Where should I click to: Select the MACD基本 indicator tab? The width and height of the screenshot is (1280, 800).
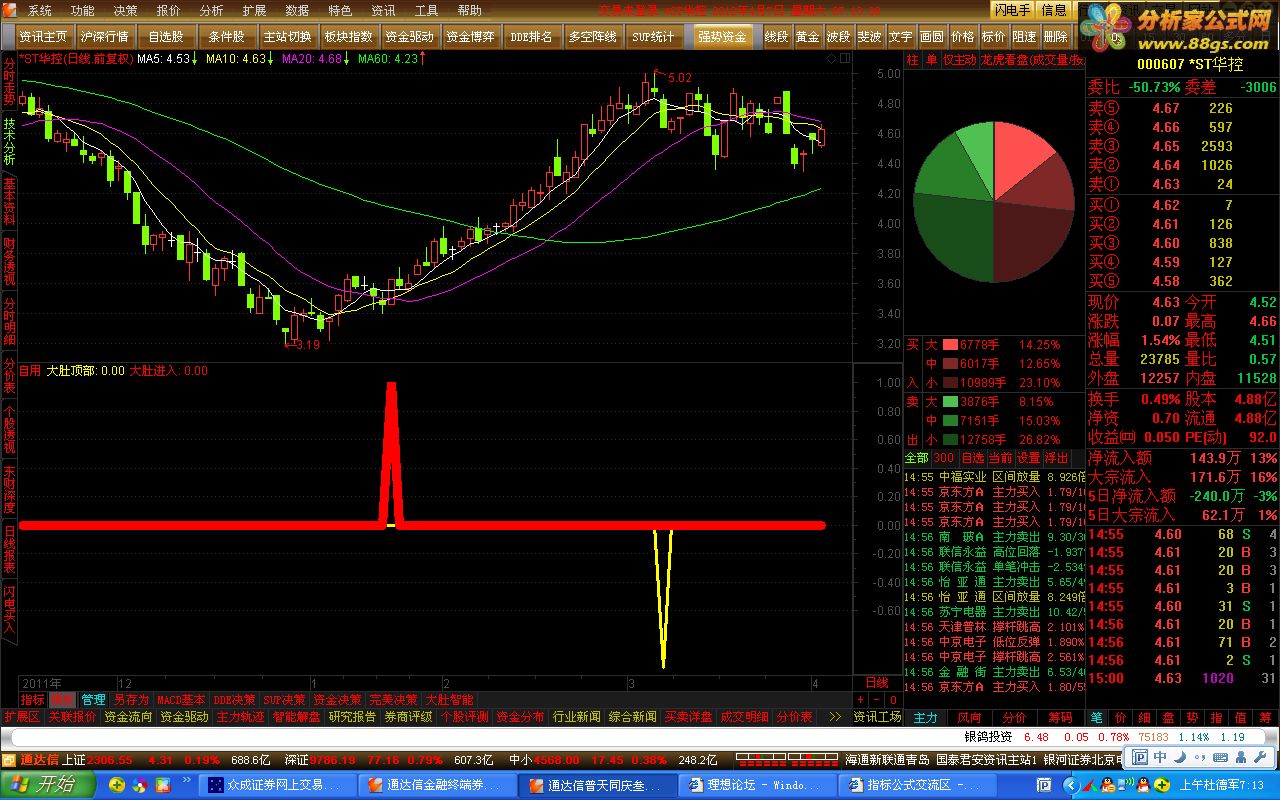point(181,700)
